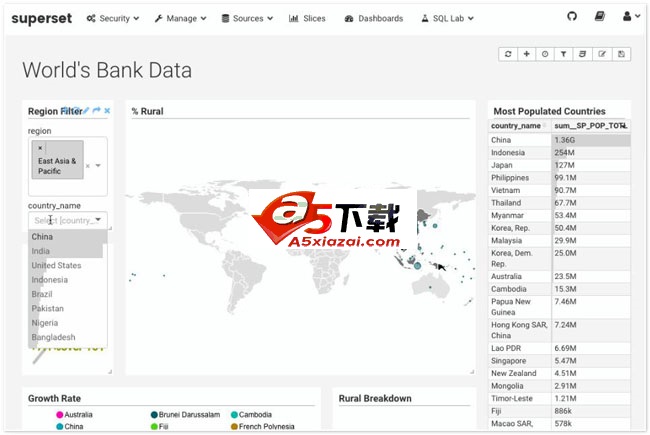Click the 254M population value
The height and width of the screenshot is (435, 650).
point(565,153)
